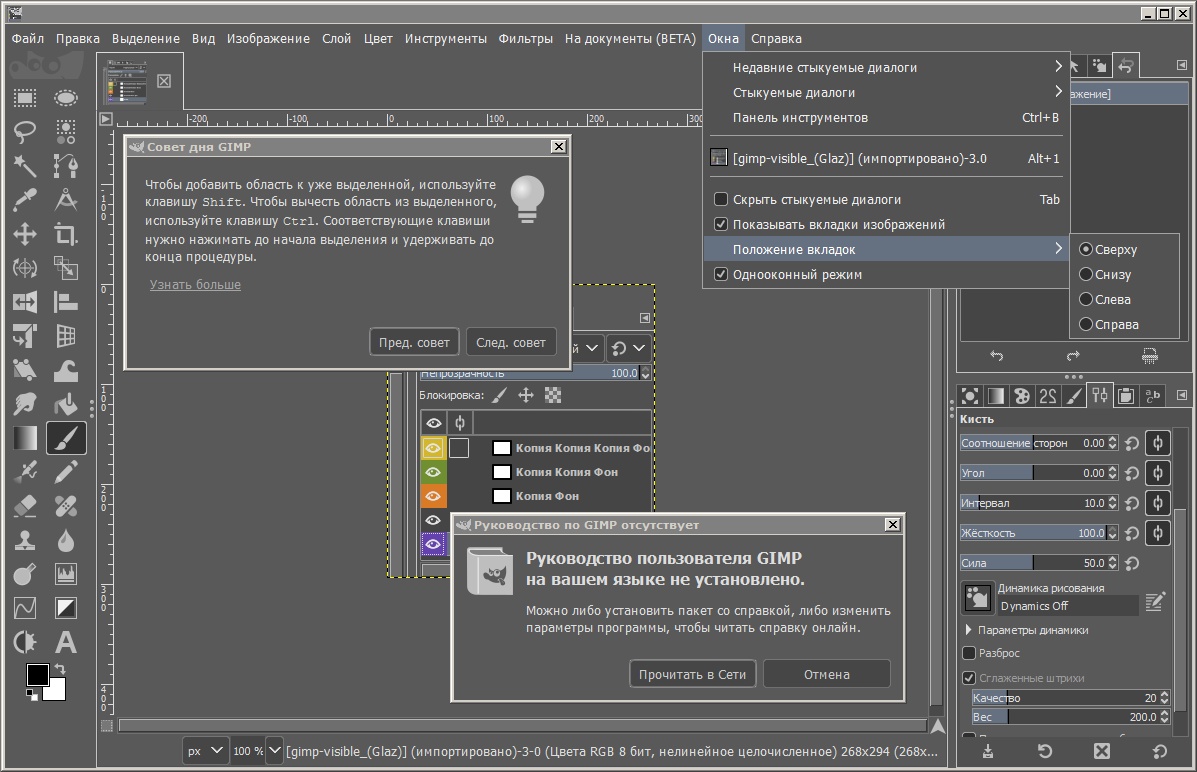Expand 'Положение вкладок' submenu entry
The height and width of the screenshot is (772, 1197).
(x=886, y=250)
